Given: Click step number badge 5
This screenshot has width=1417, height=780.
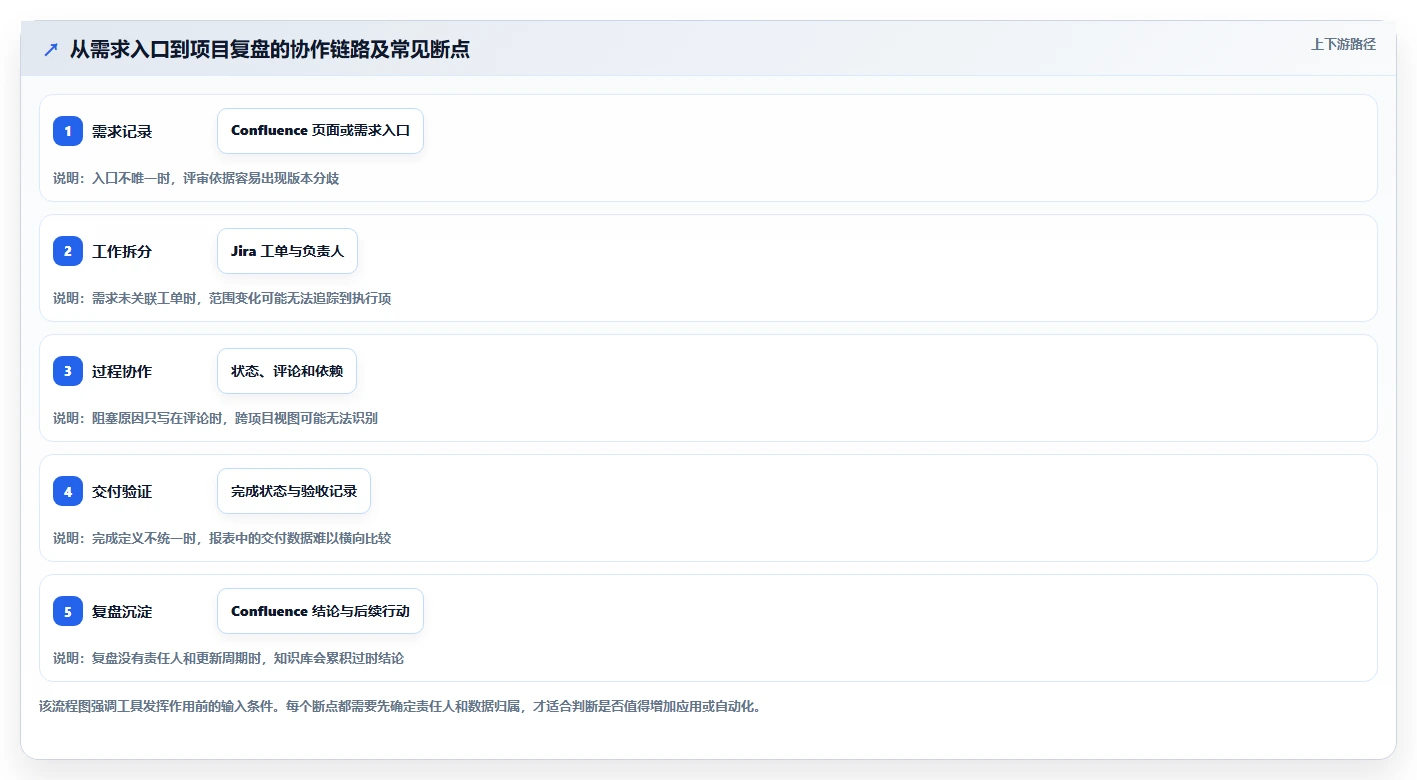Looking at the screenshot, I should (x=68, y=611).
